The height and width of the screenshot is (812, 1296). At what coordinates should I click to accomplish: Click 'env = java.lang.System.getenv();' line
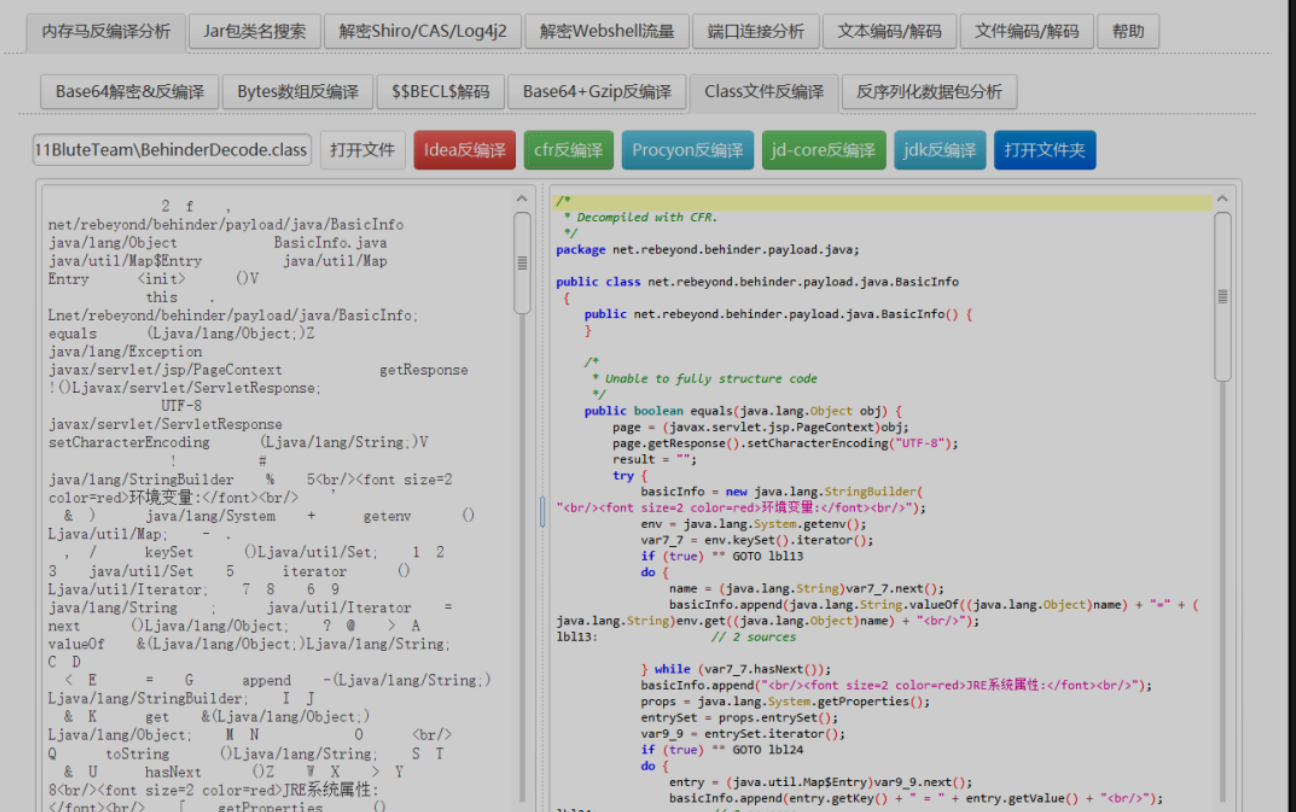coord(754,524)
